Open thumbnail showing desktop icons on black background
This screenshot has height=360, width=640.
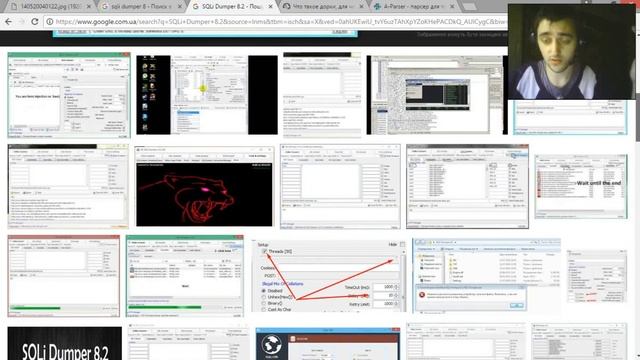click(x=207, y=95)
